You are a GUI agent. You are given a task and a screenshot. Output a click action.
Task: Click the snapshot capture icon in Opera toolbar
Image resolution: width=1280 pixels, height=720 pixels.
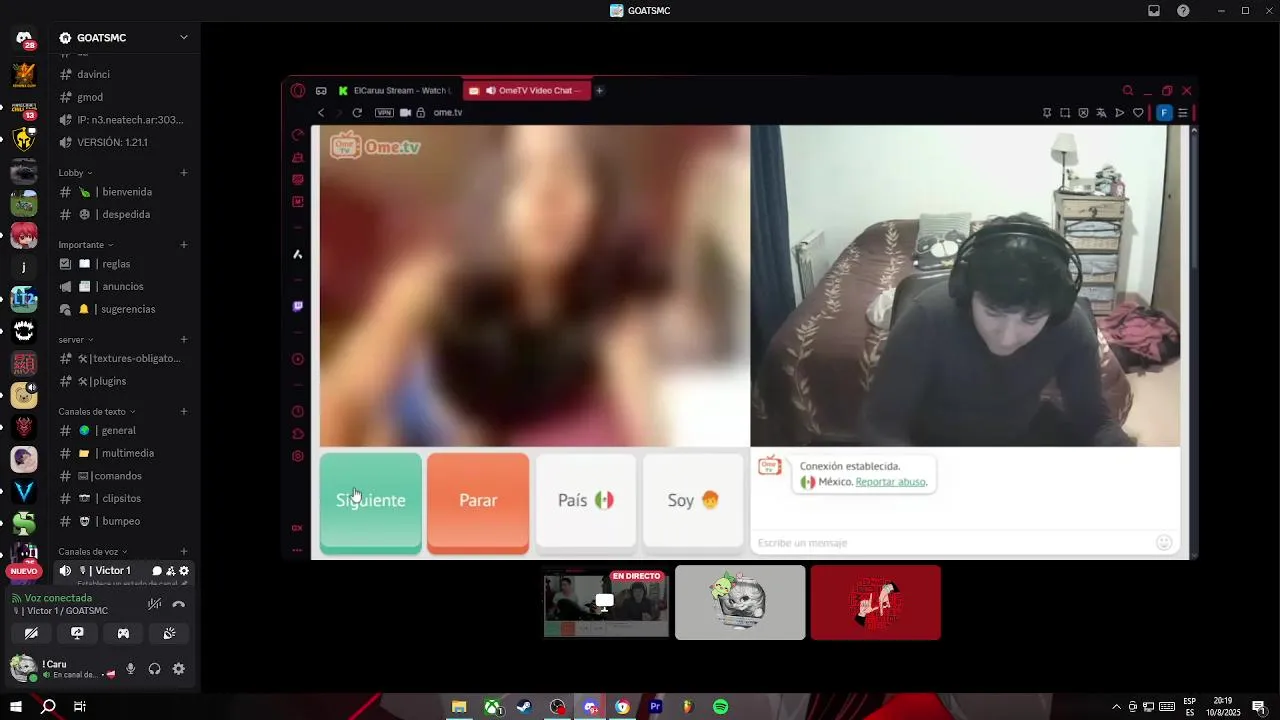[1065, 113]
